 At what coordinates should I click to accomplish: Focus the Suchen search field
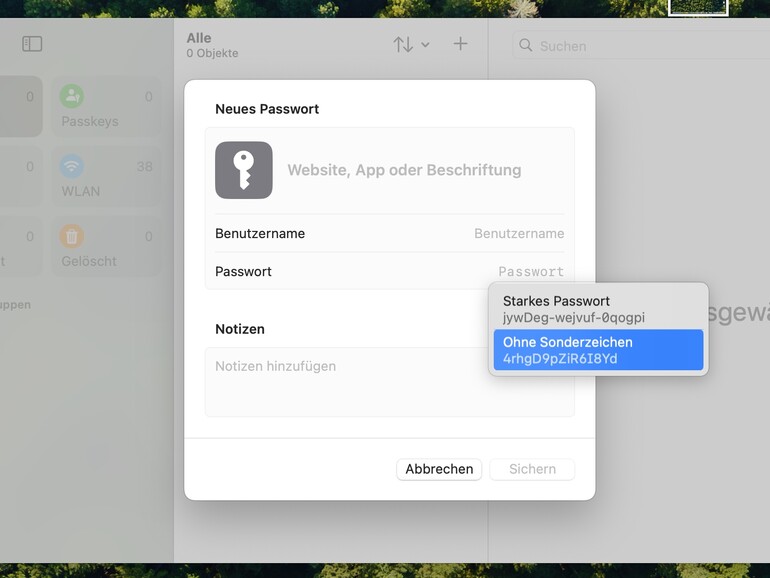coord(641,46)
